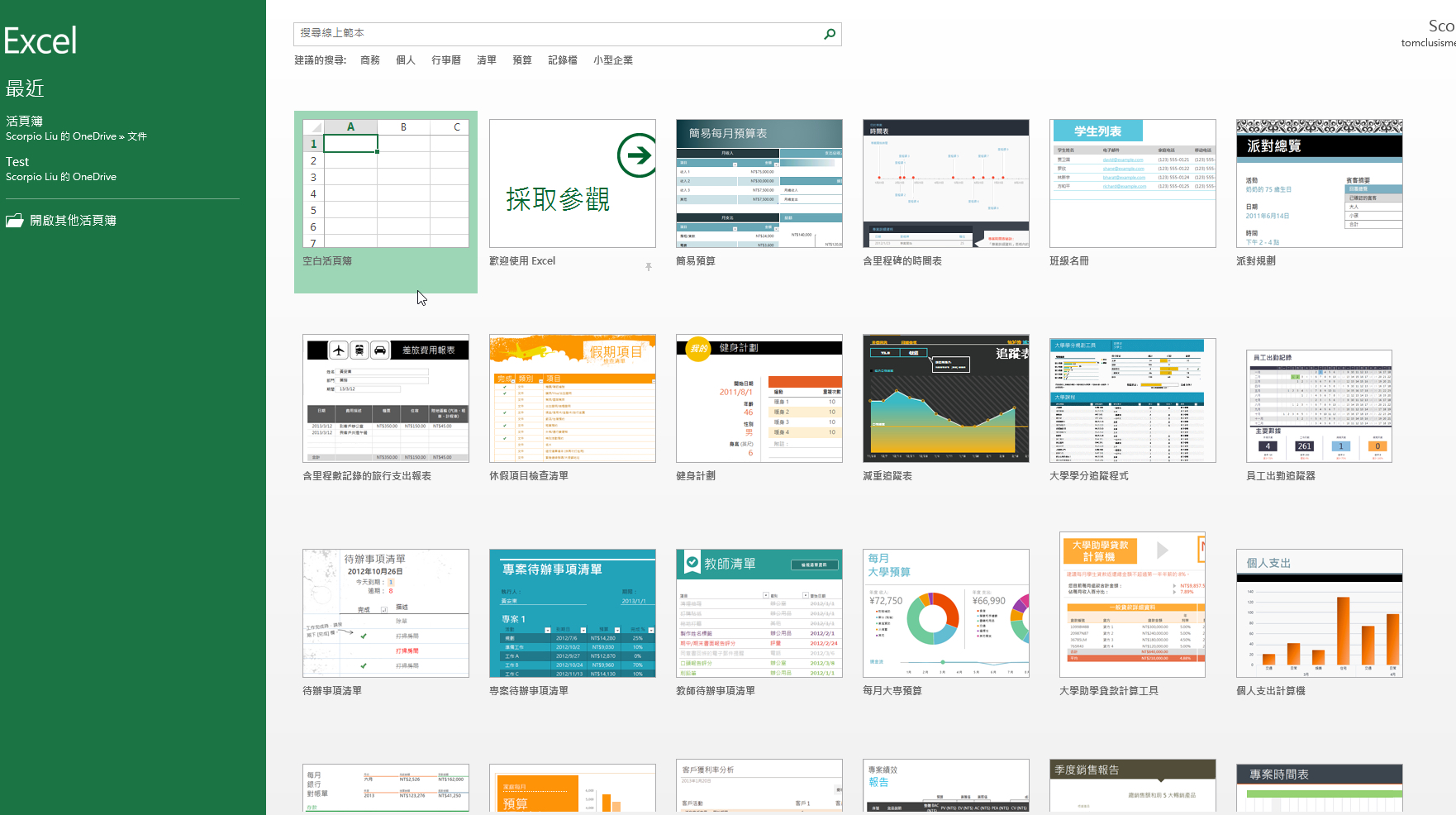Select the 大學學分追蹤程式 template
This screenshot has height=815, width=1456.
[1133, 400]
